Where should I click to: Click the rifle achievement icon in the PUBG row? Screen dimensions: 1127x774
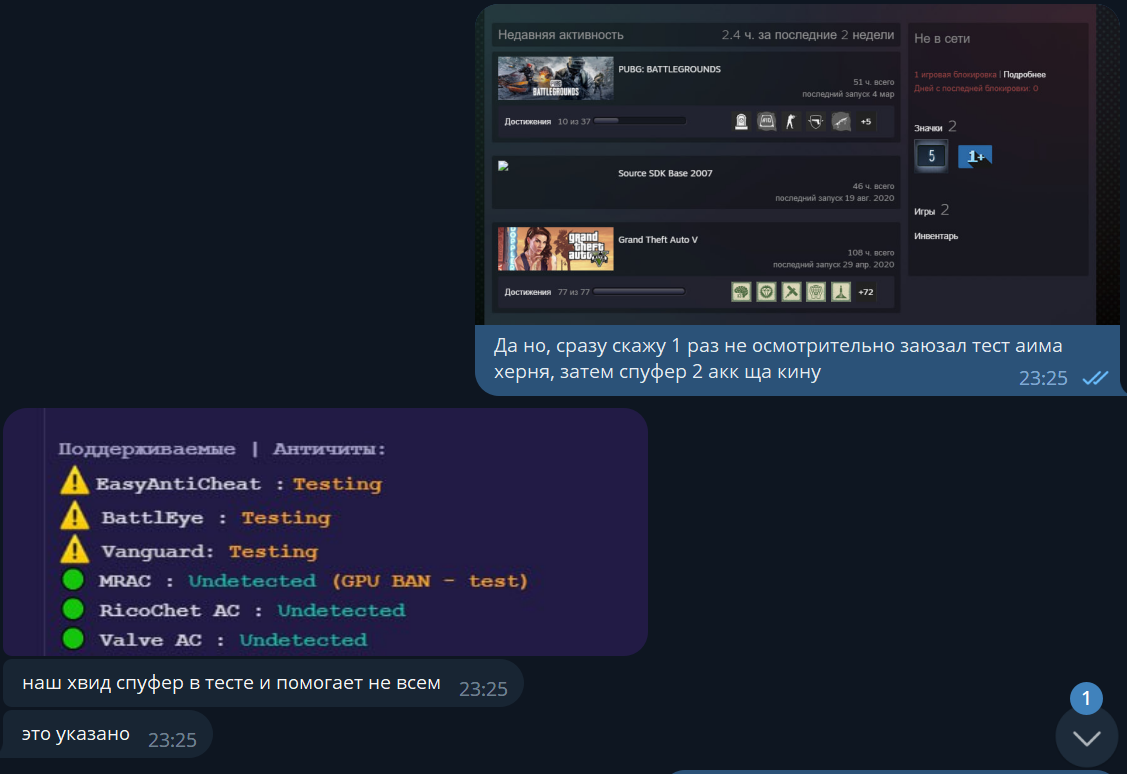[841, 122]
